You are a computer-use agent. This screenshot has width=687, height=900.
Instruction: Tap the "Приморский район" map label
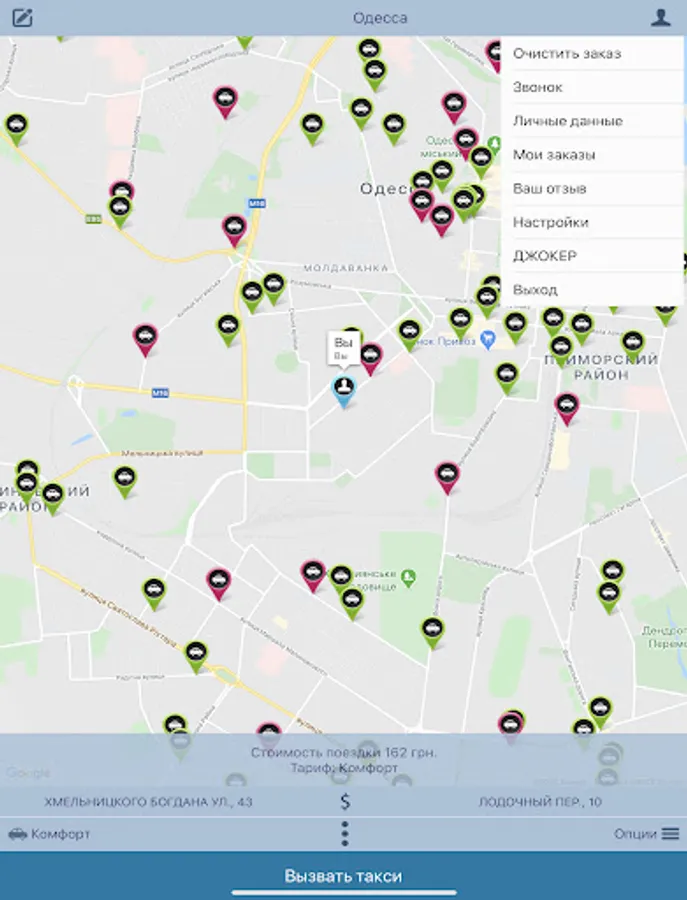click(x=601, y=367)
